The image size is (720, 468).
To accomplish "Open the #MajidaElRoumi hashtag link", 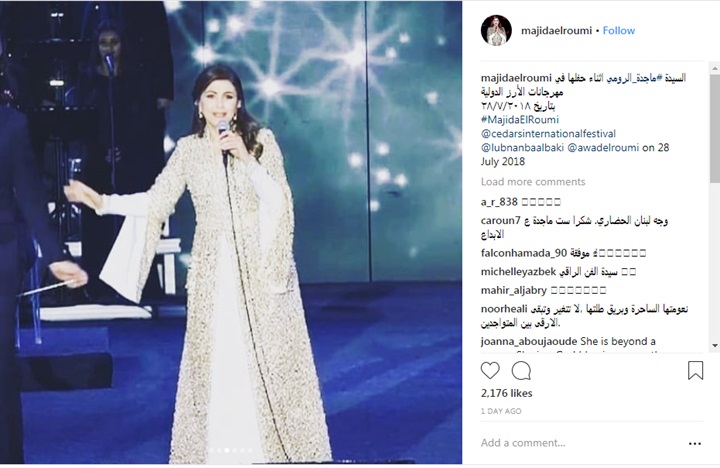I will (520, 120).
